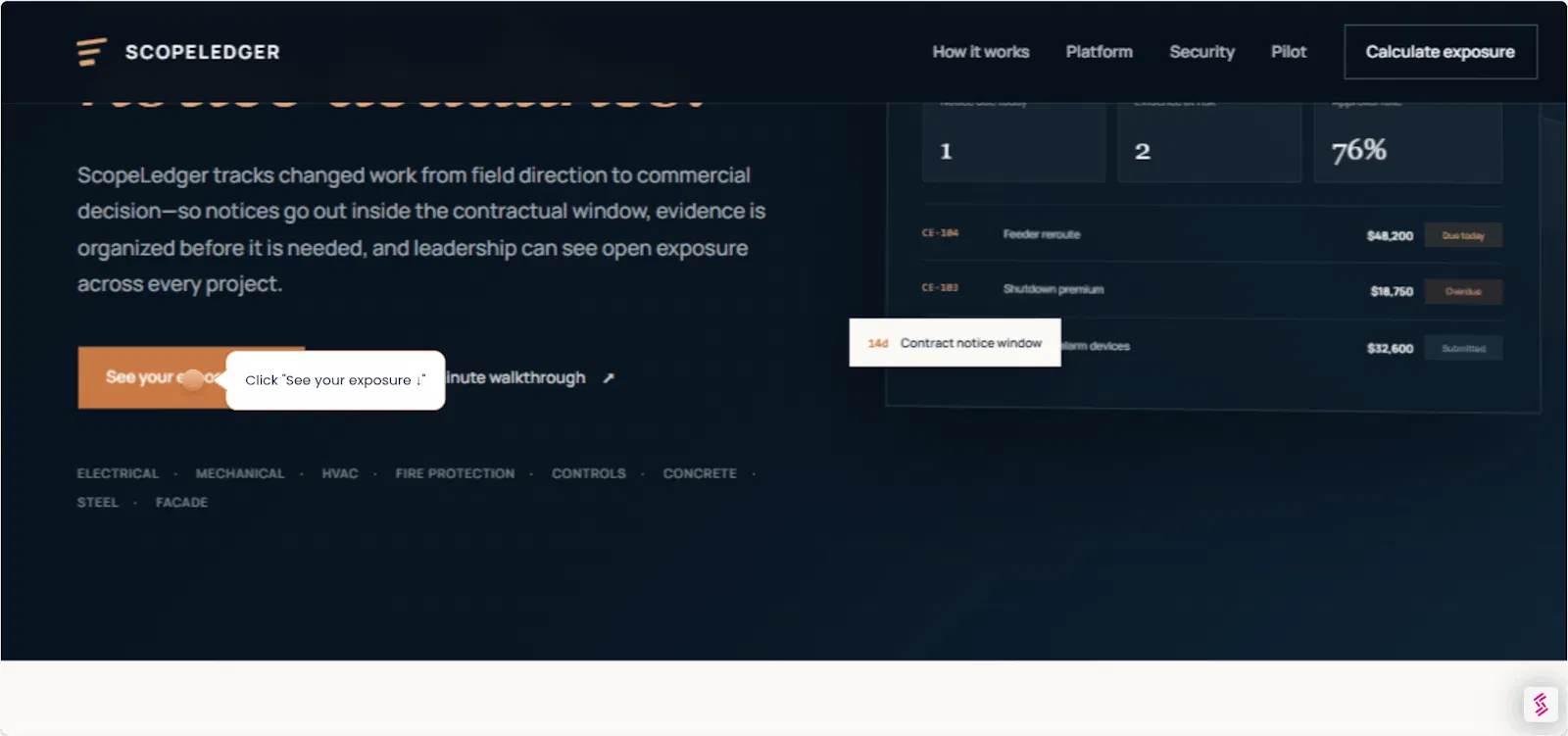Open the Security nav item
Viewport: 1568px width, 736px height.
click(1201, 52)
